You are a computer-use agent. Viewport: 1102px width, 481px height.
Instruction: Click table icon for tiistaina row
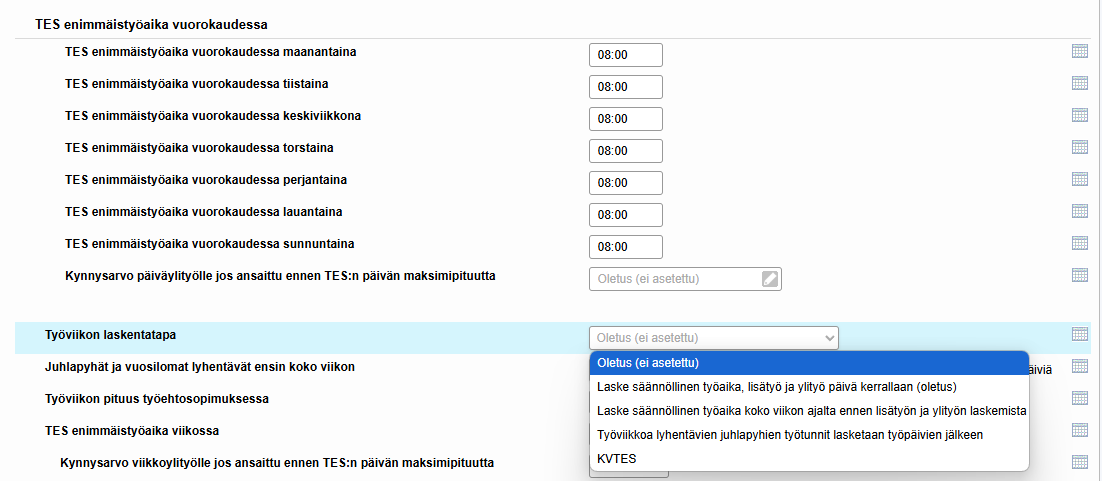click(1080, 83)
